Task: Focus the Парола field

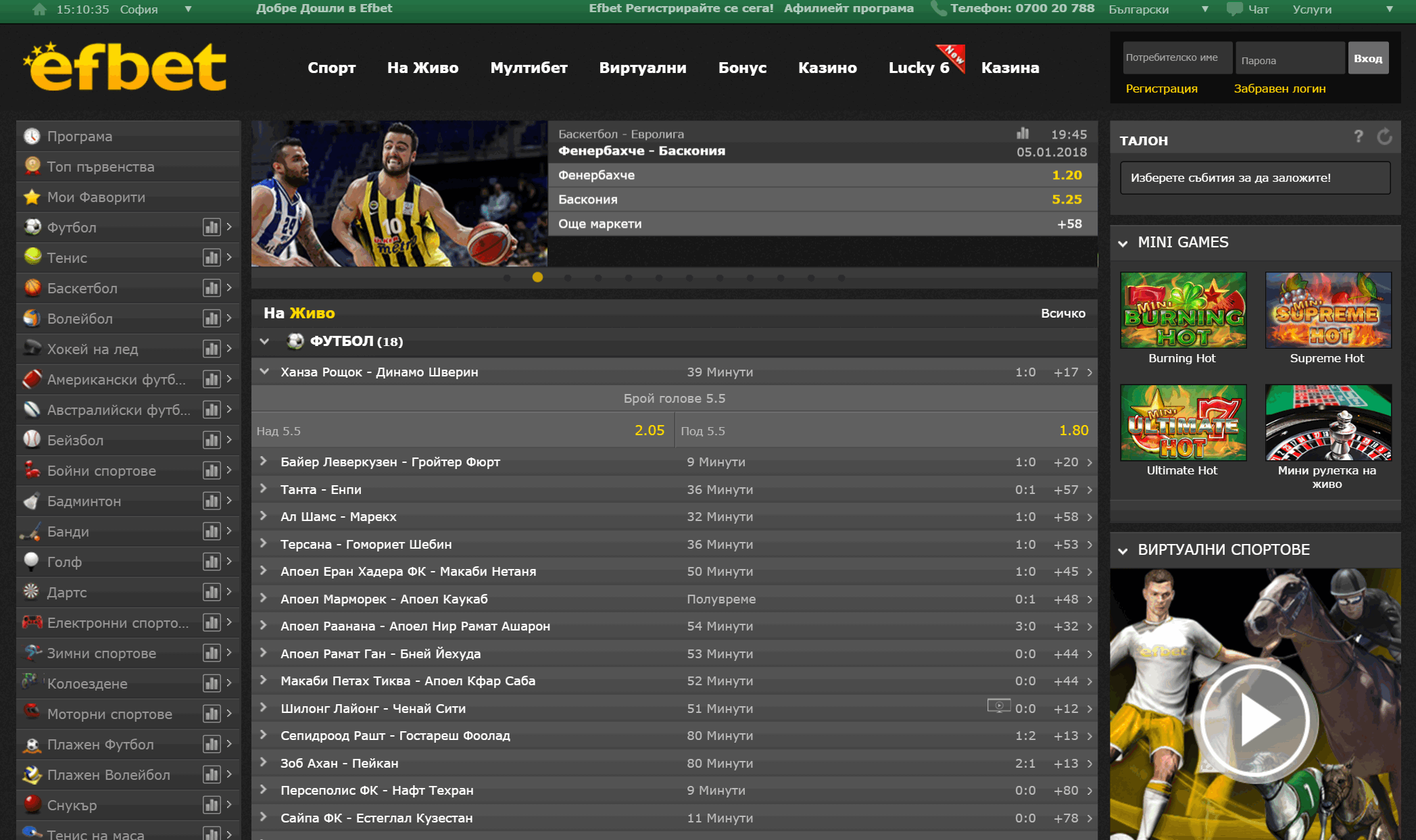Action: (x=1290, y=58)
